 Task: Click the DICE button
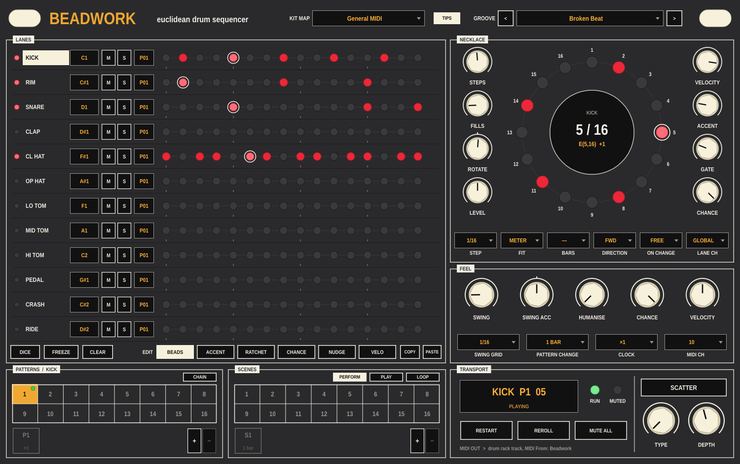[25, 352]
